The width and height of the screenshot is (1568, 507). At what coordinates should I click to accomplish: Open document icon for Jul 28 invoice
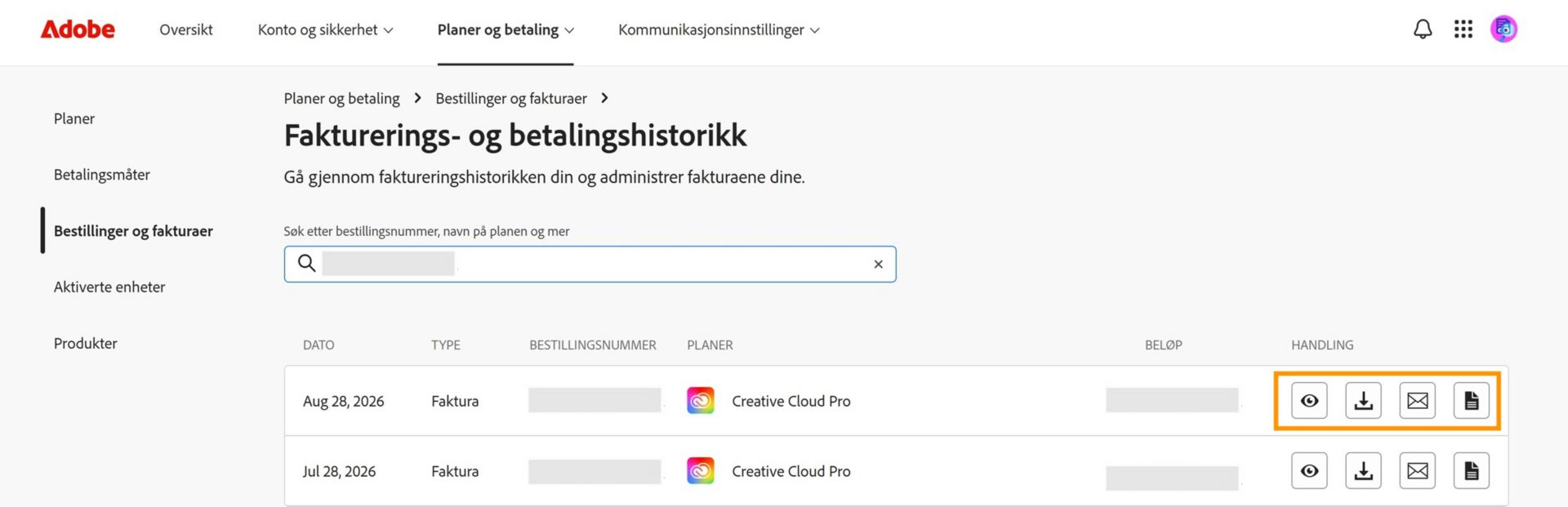1472,471
